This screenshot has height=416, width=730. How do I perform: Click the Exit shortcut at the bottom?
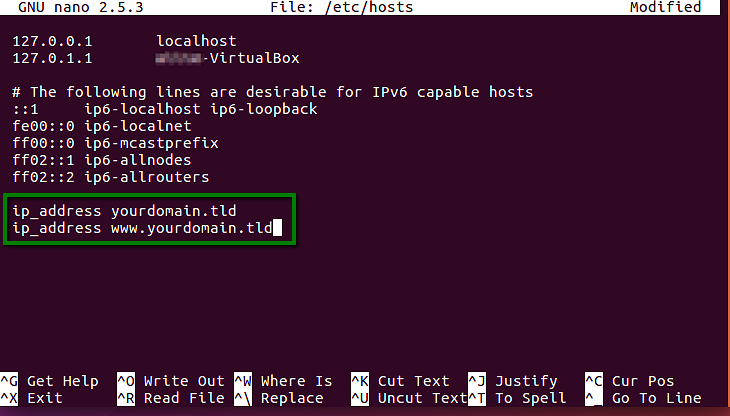pyautogui.click(x=44, y=398)
